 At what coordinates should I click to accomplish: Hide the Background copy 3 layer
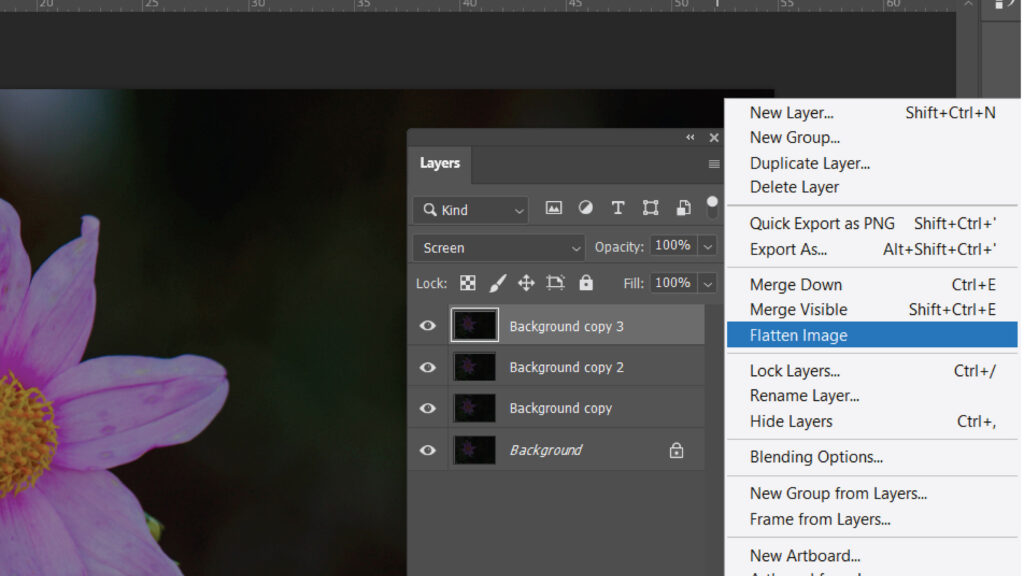428,325
